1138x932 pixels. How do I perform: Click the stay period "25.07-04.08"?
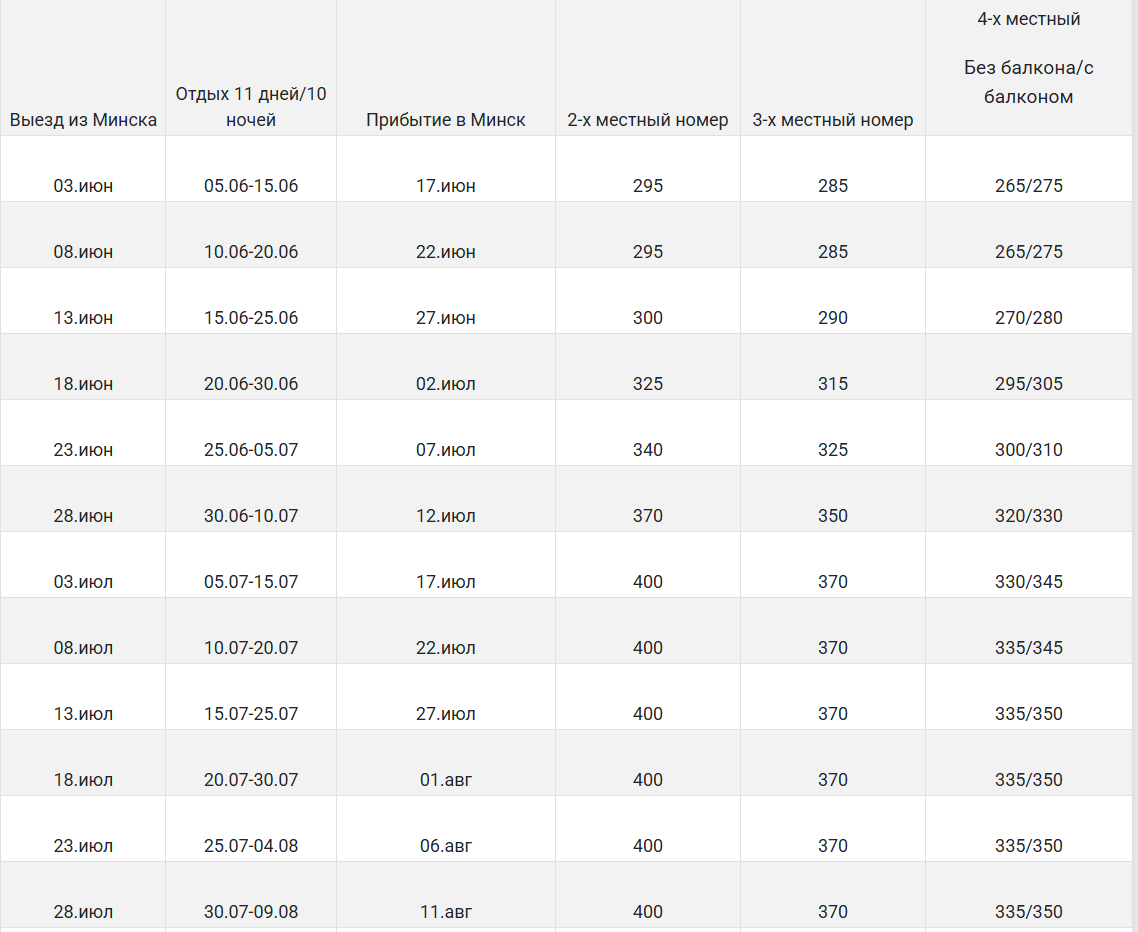point(251,846)
